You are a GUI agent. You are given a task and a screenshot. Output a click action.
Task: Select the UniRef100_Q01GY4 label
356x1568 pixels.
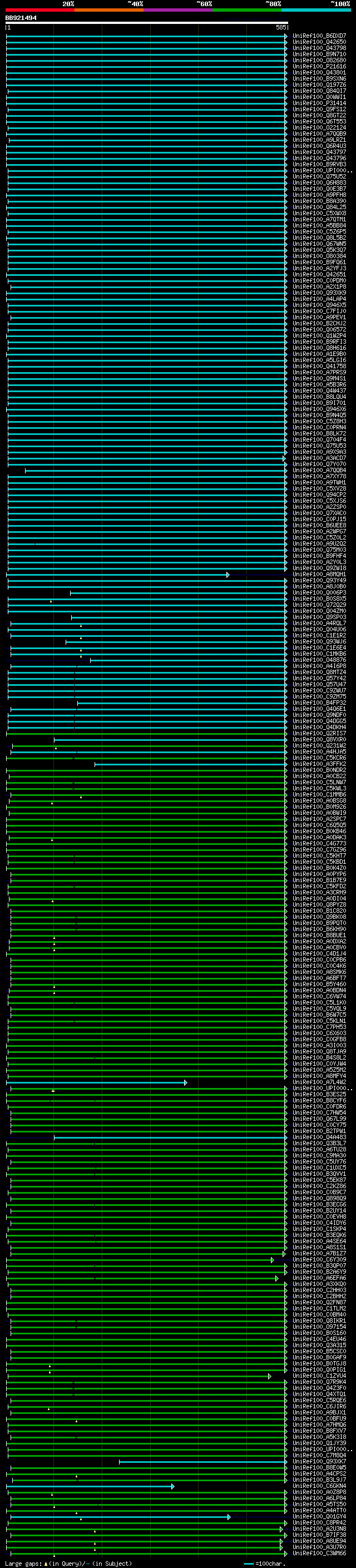pos(319,1517)
